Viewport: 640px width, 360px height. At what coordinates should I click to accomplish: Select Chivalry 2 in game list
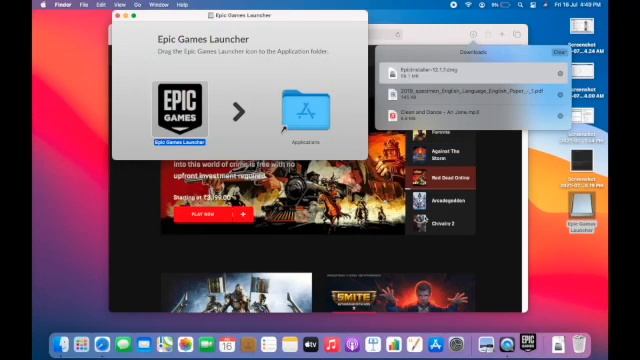[441, 224]
